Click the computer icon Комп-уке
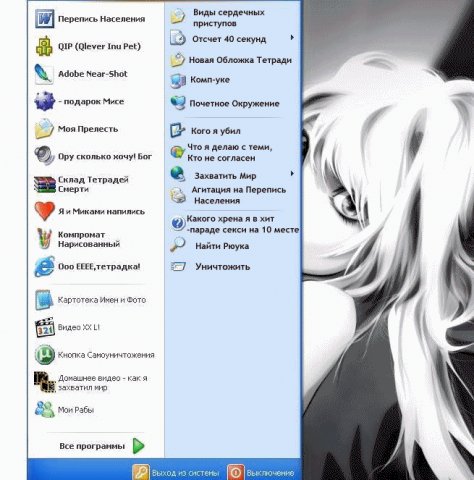 pos(178,81)
